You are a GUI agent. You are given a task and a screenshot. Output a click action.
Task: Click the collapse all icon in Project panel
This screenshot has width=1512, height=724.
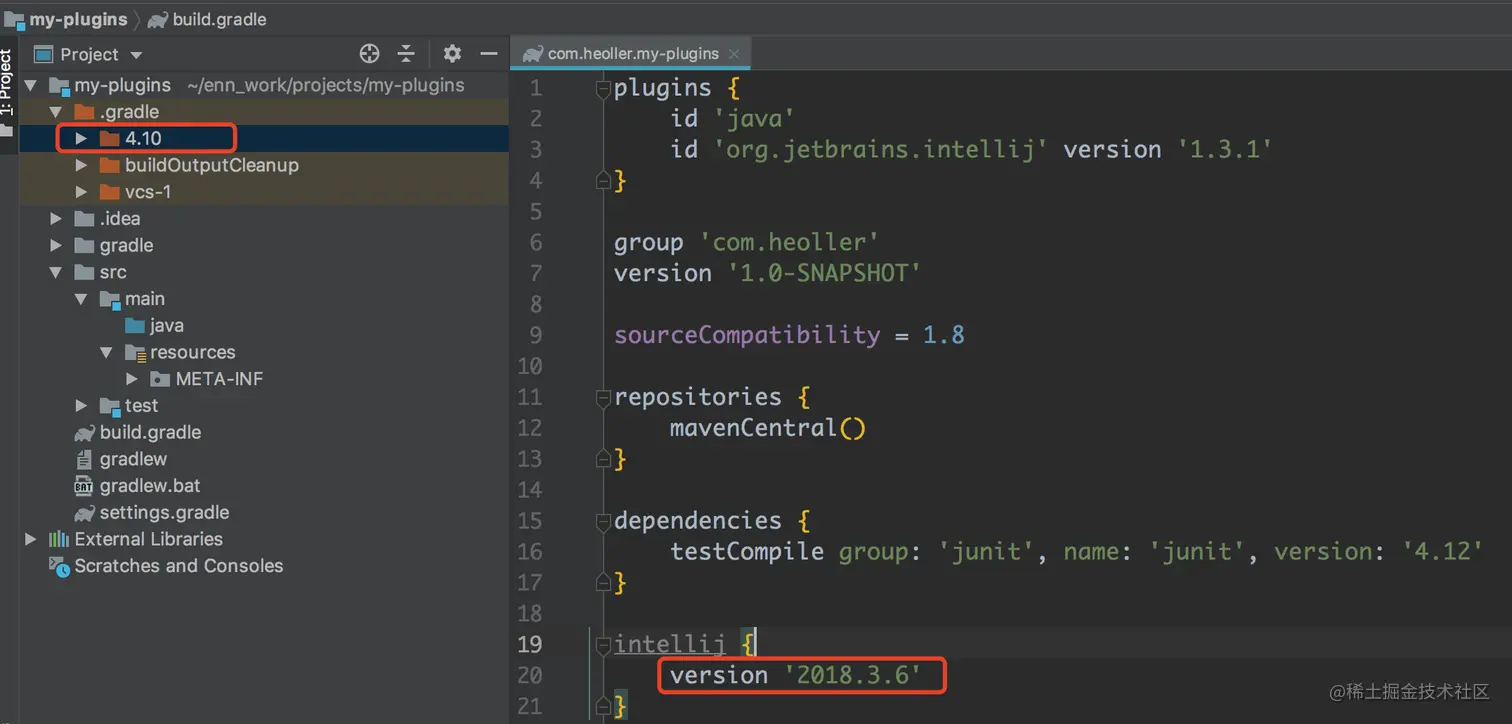click(x=406, y=54)
